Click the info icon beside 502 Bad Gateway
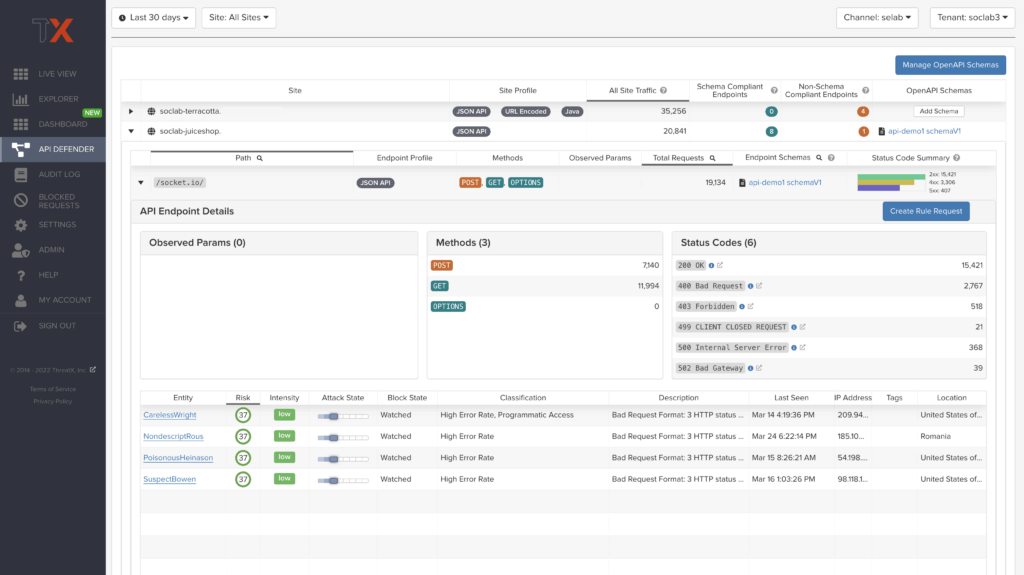 tap(750, 369)
